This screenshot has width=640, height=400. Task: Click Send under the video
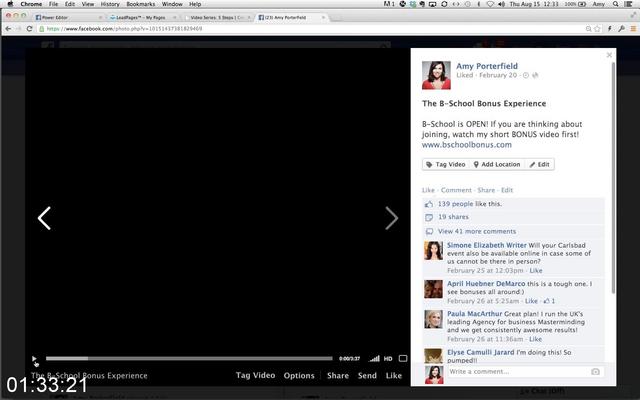[367, 376]
